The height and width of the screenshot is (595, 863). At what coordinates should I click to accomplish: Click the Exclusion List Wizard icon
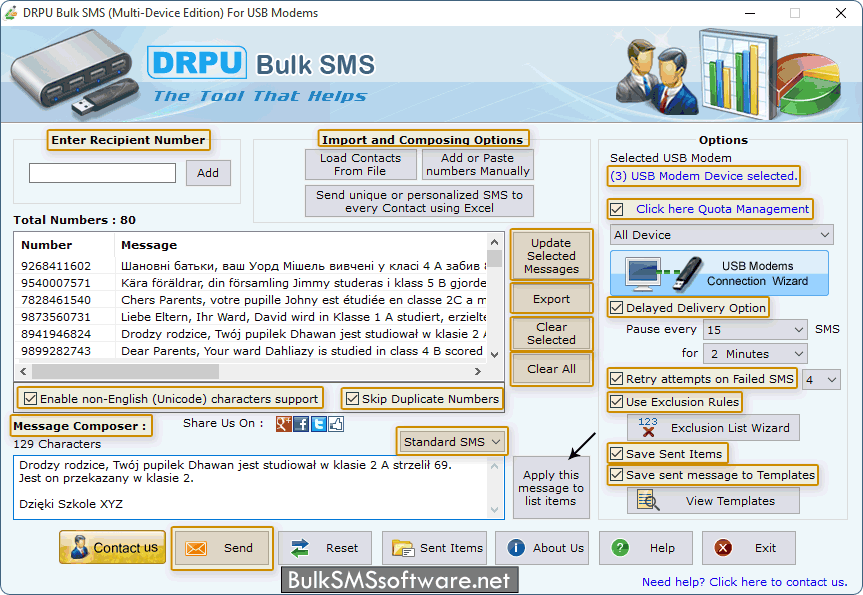point(648,428)
